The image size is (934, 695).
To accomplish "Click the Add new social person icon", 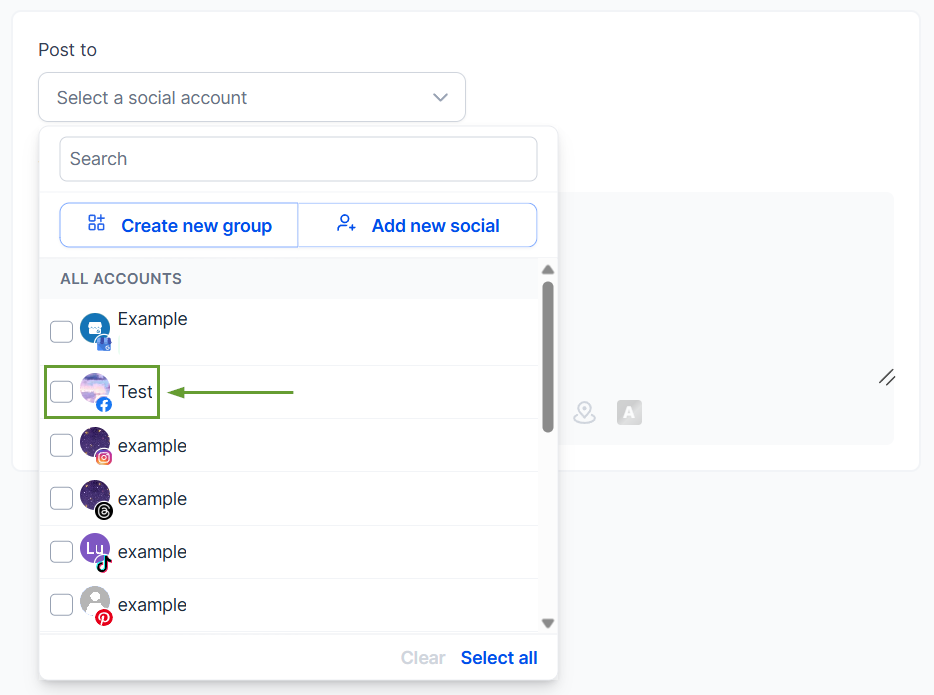I will pos(346,223).
